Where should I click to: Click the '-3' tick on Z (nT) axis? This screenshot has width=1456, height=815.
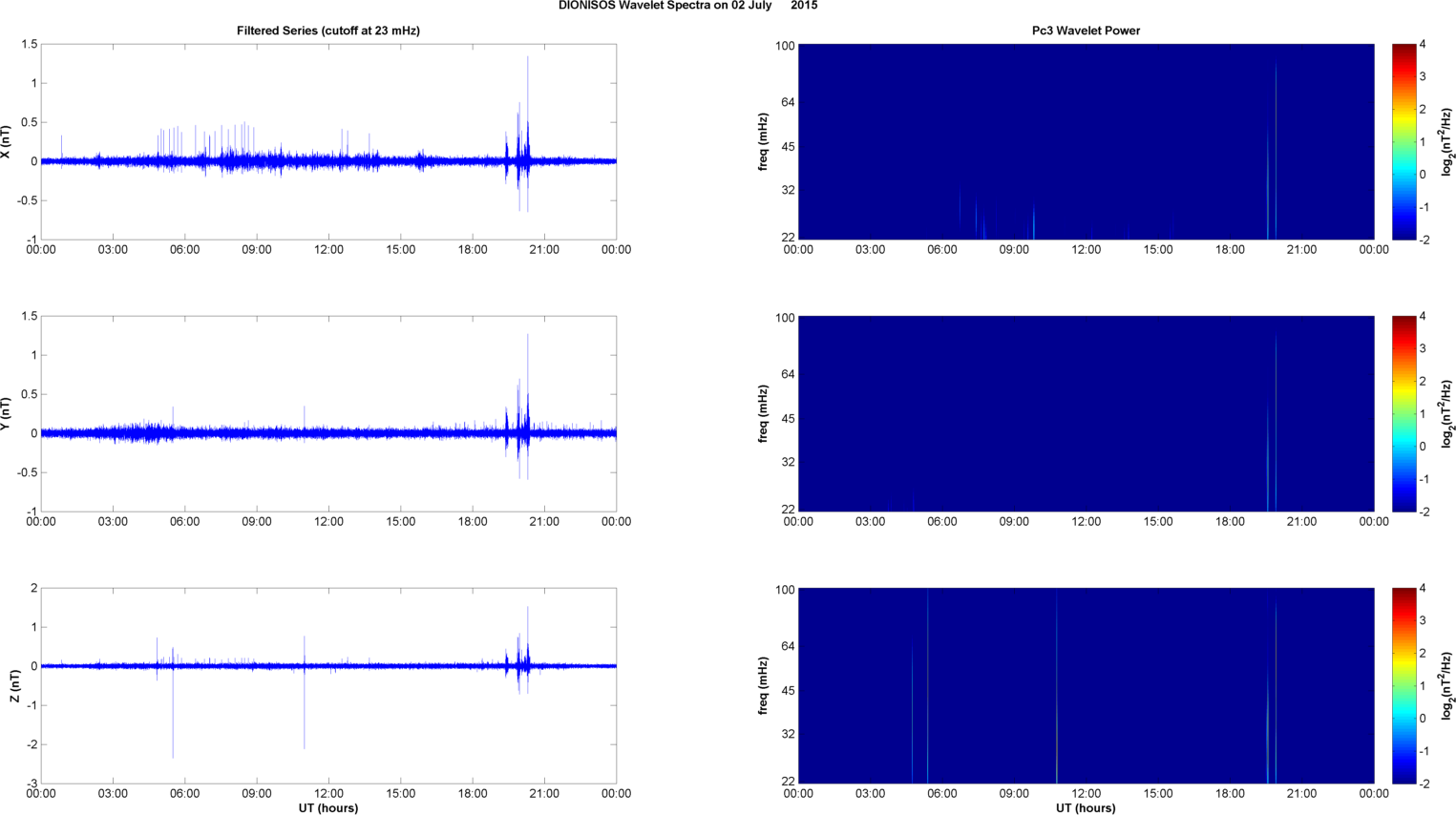31,784
